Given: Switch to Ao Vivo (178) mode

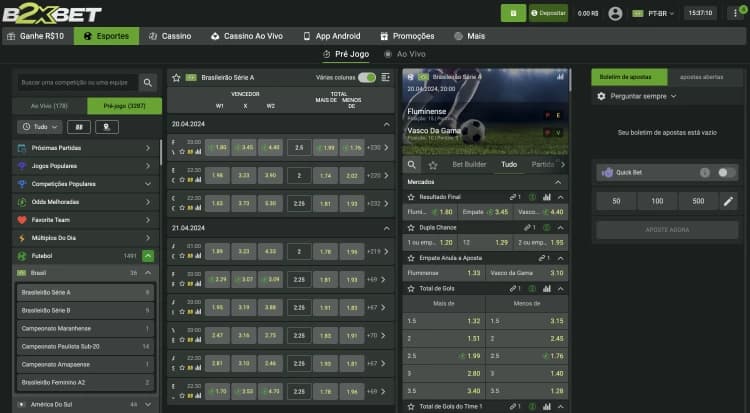Looking at the screenshot, I should click(x=49, y=106).
